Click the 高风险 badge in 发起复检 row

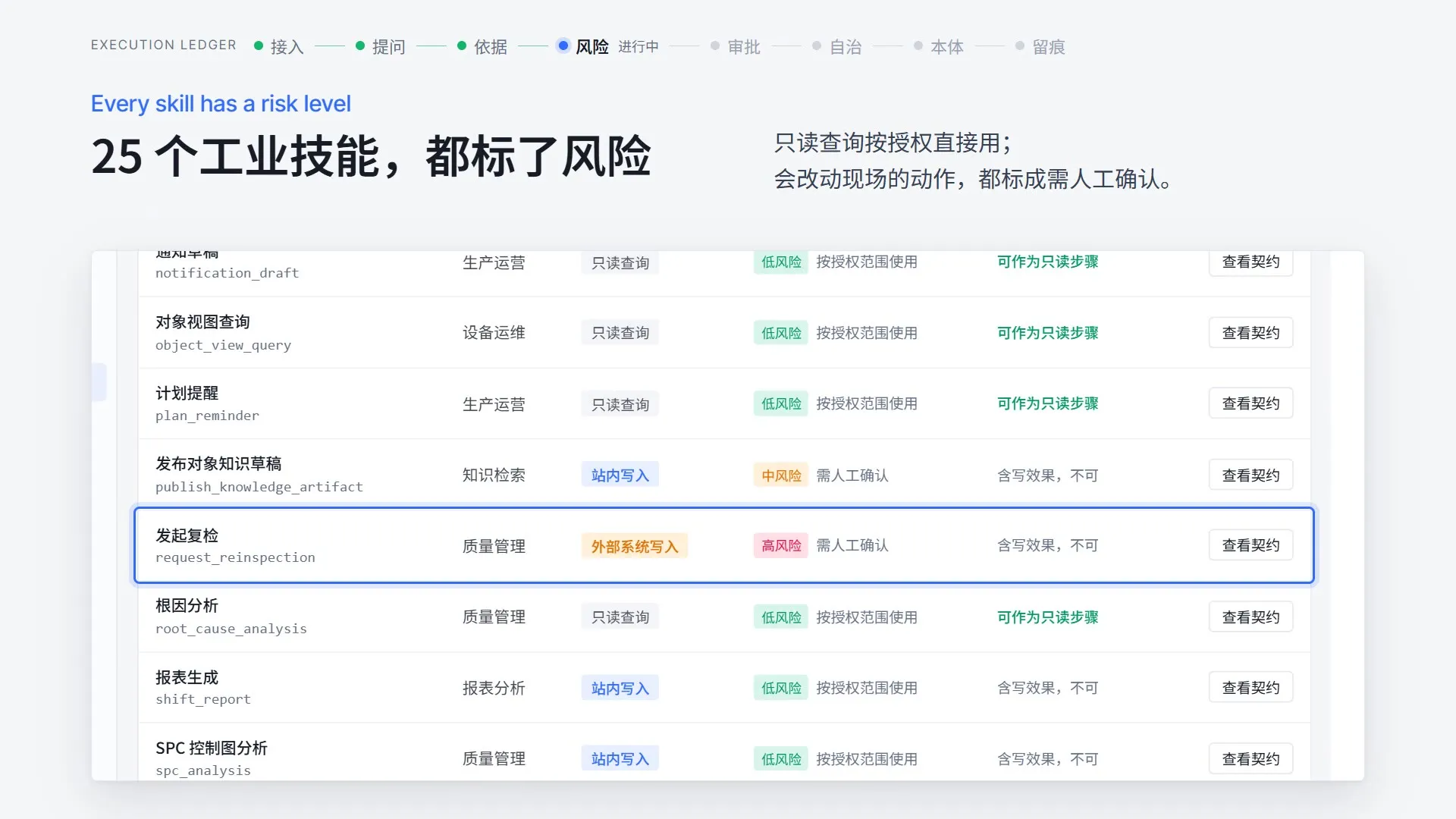coord(781,545)
